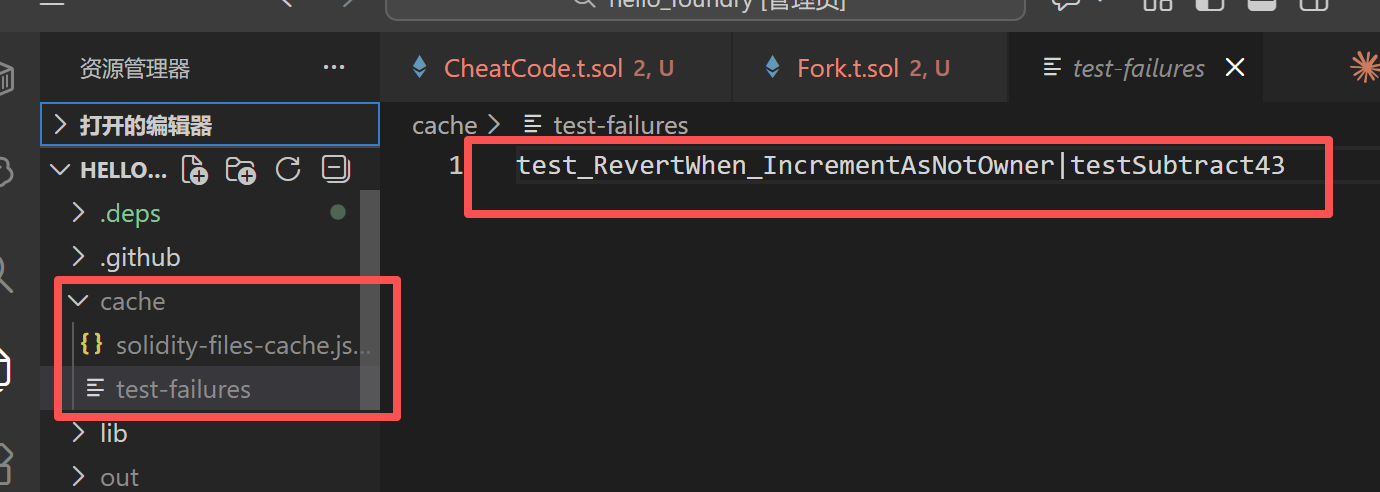Switch to the Fork.t.sol tab

pyautogui.click(x=848, y=68)
